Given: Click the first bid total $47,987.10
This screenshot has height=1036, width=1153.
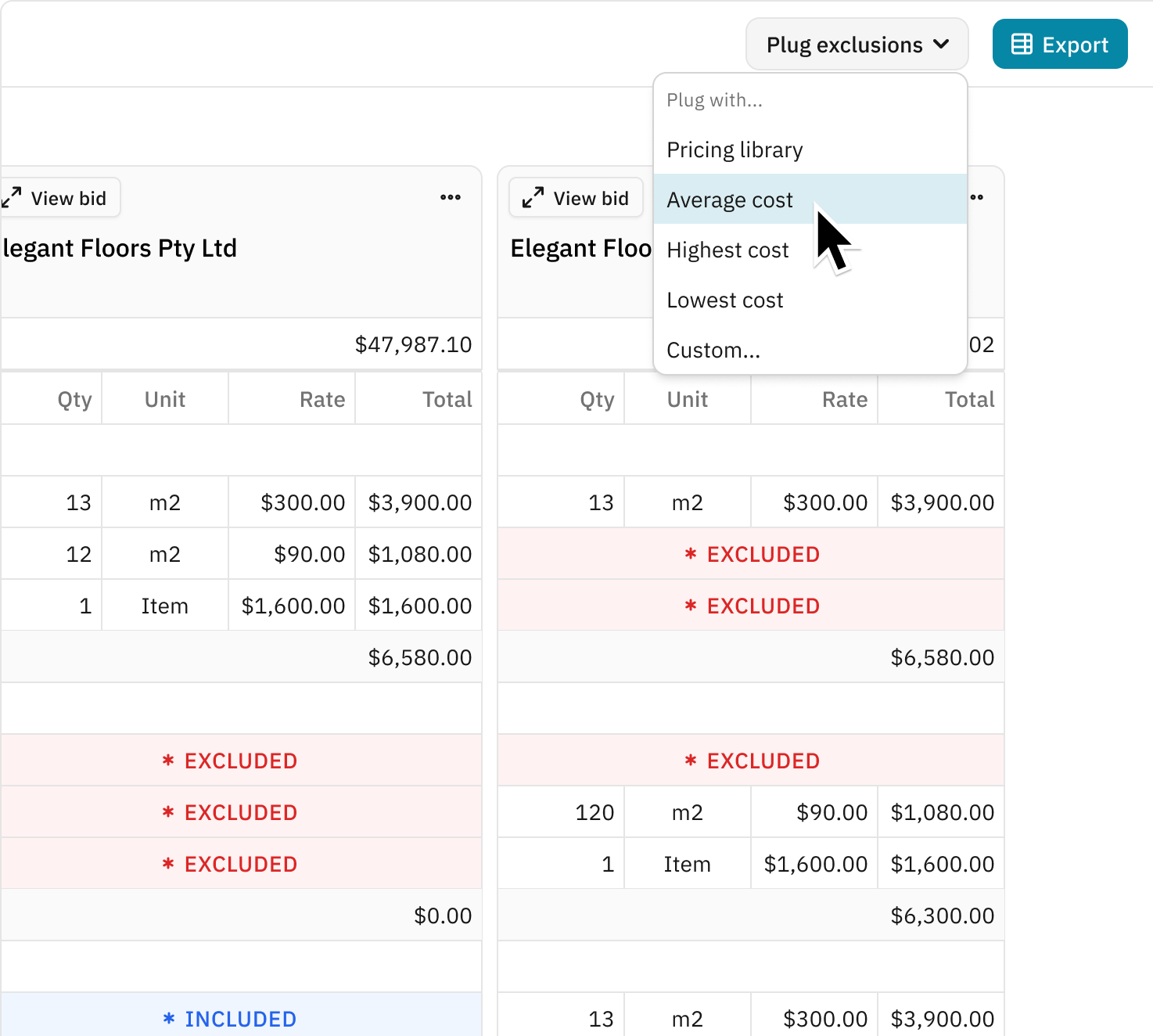Looking at the screenshot, I should coord(413,344).
